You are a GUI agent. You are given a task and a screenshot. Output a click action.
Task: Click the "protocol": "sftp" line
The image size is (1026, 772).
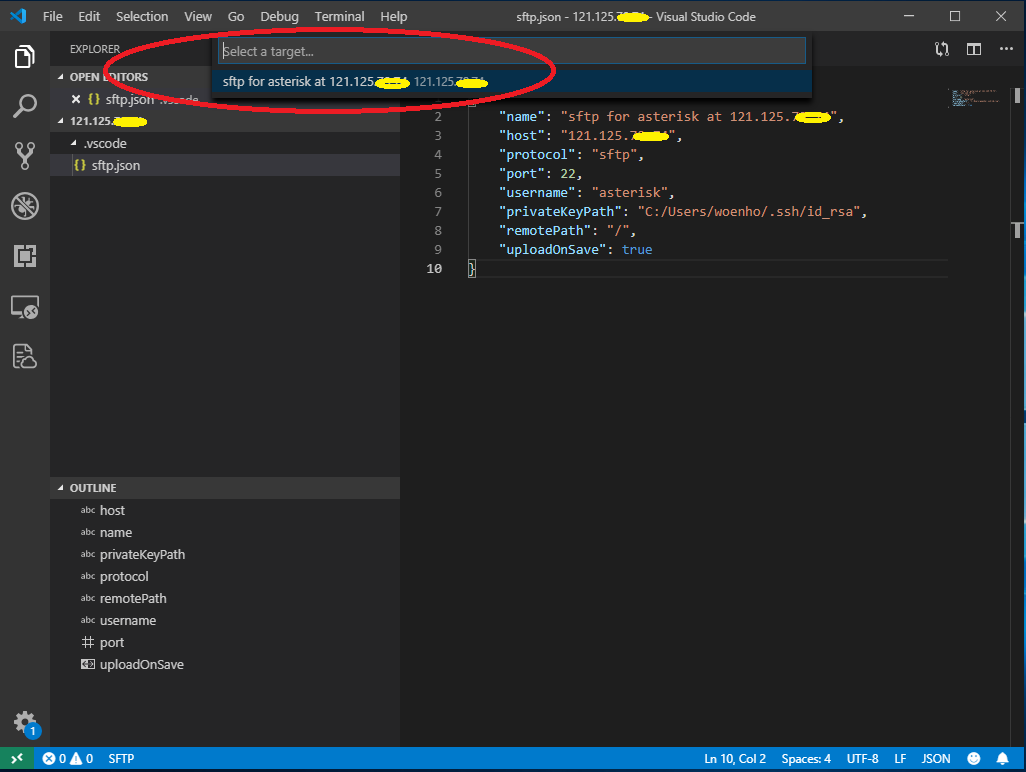[x=571, y=154]
